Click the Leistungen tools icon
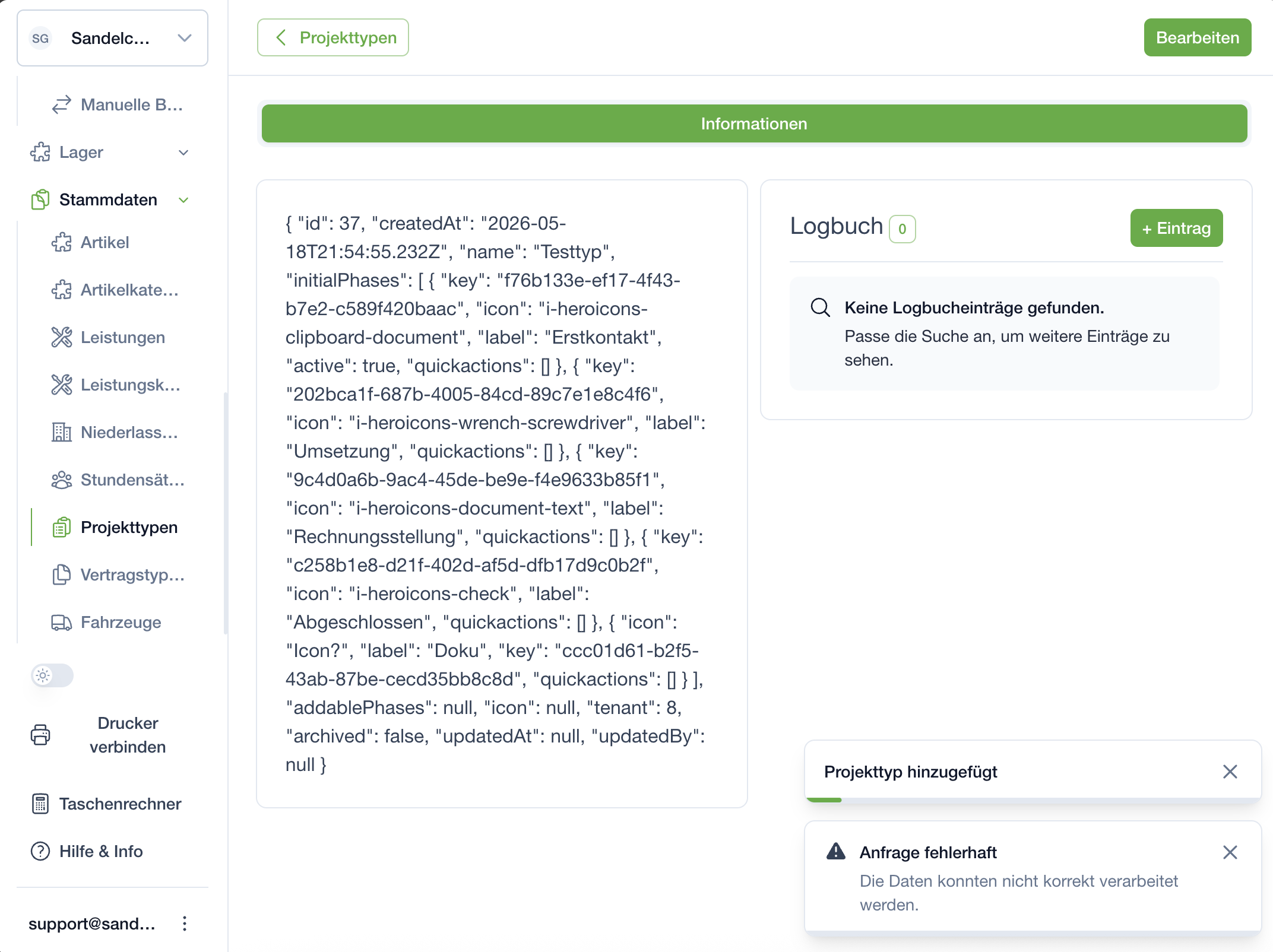 pyautogui.click(x=62, y=337)
